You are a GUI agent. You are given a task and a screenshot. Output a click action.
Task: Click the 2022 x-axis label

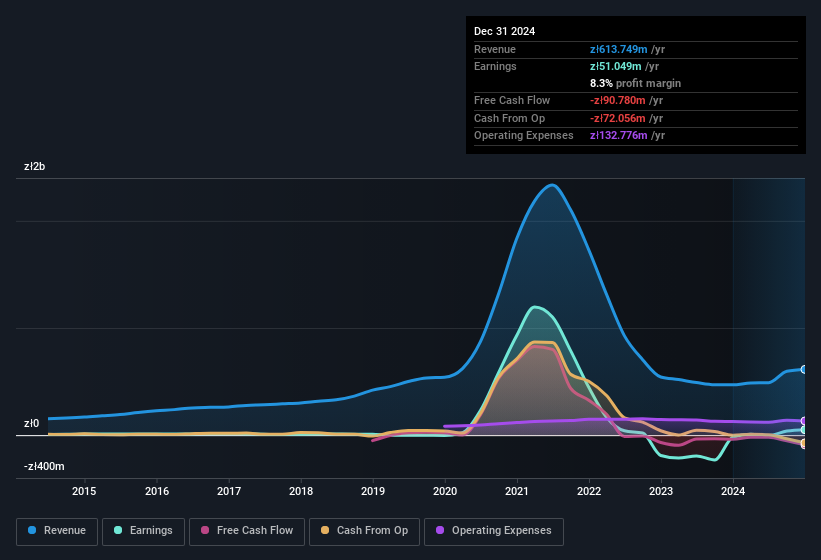(x=589, y=491)
